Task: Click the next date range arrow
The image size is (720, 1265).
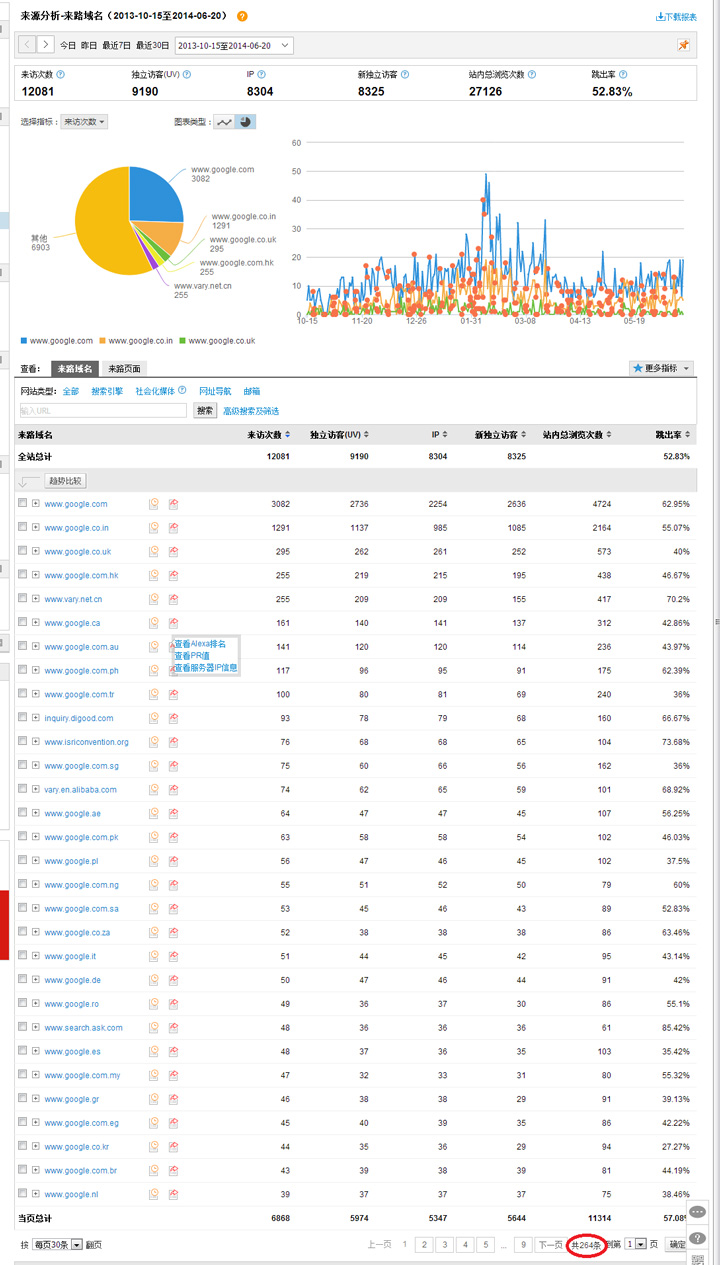Action: click(x=46, y=45)
